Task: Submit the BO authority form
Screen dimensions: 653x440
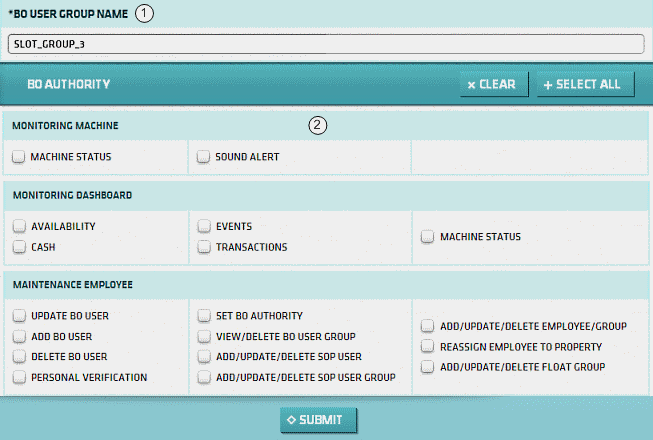Action: 318,420
